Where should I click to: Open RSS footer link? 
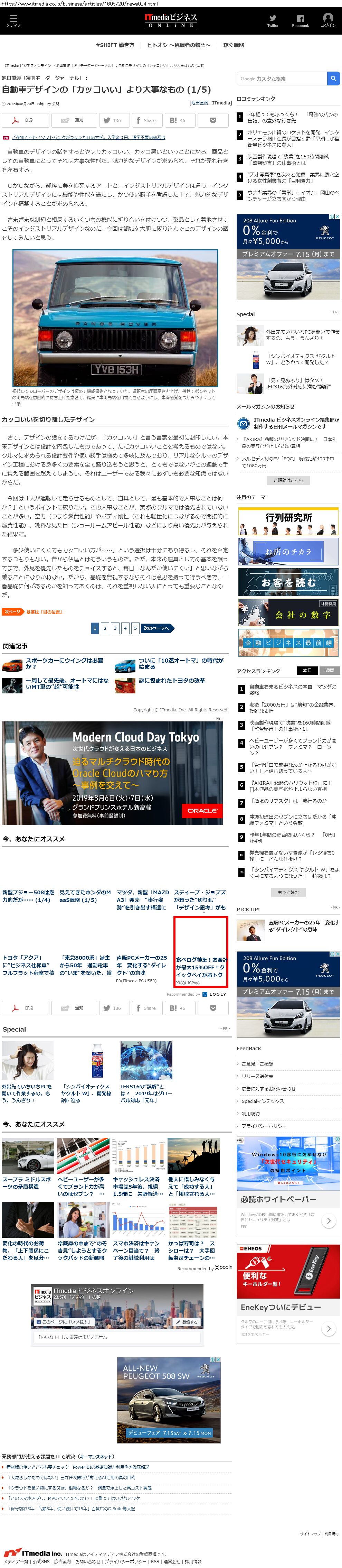pyautogui.click(x=155, y=1561)
